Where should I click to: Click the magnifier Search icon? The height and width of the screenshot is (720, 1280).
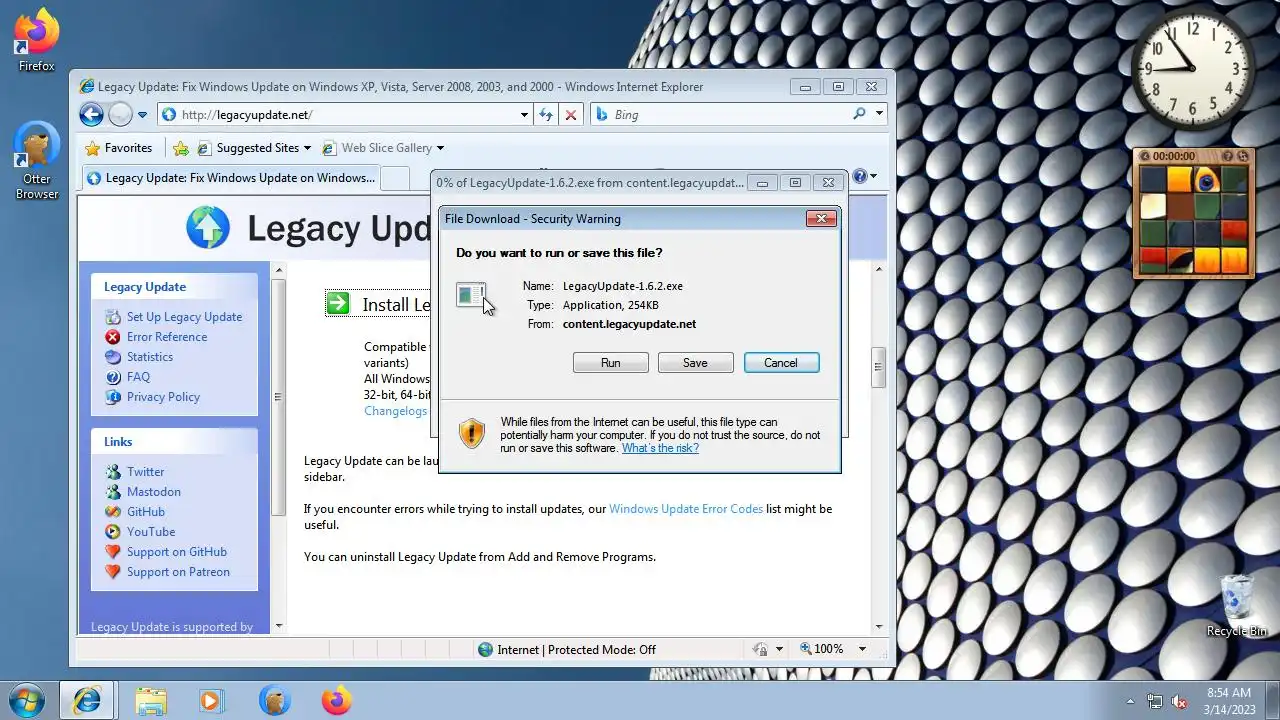(859, 114)
